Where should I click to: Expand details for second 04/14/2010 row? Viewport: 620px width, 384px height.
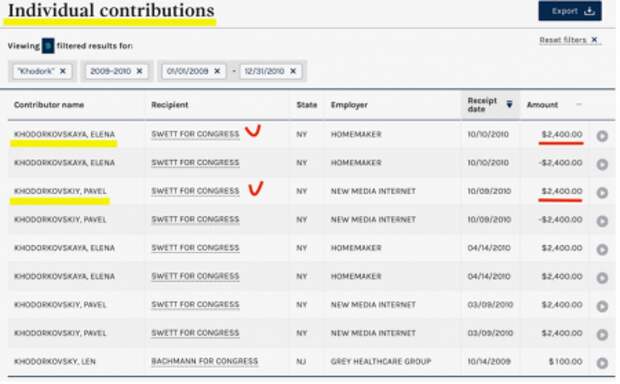pos(602,278)
